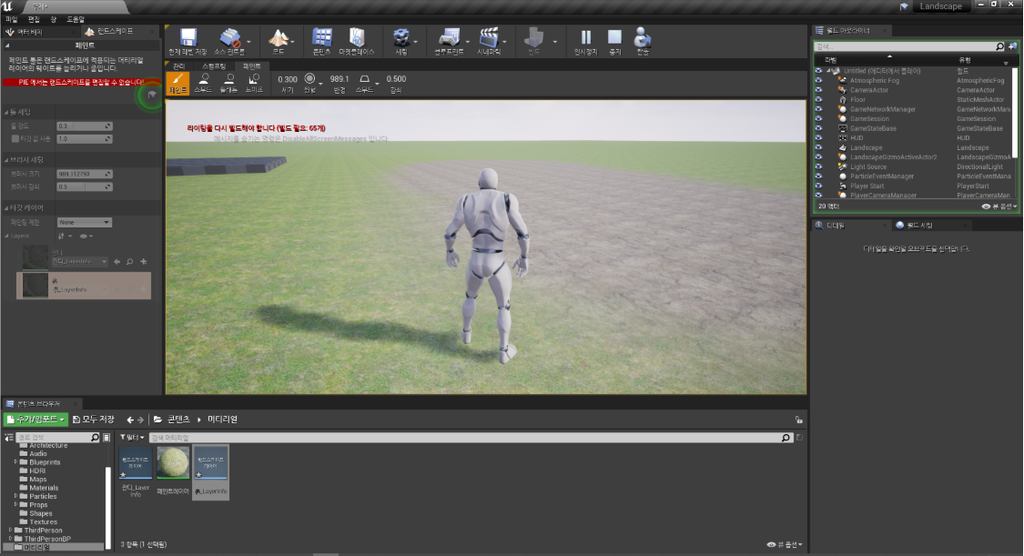
Task: Enable the Use Target Value checkbox
Action: click(15, 139)
